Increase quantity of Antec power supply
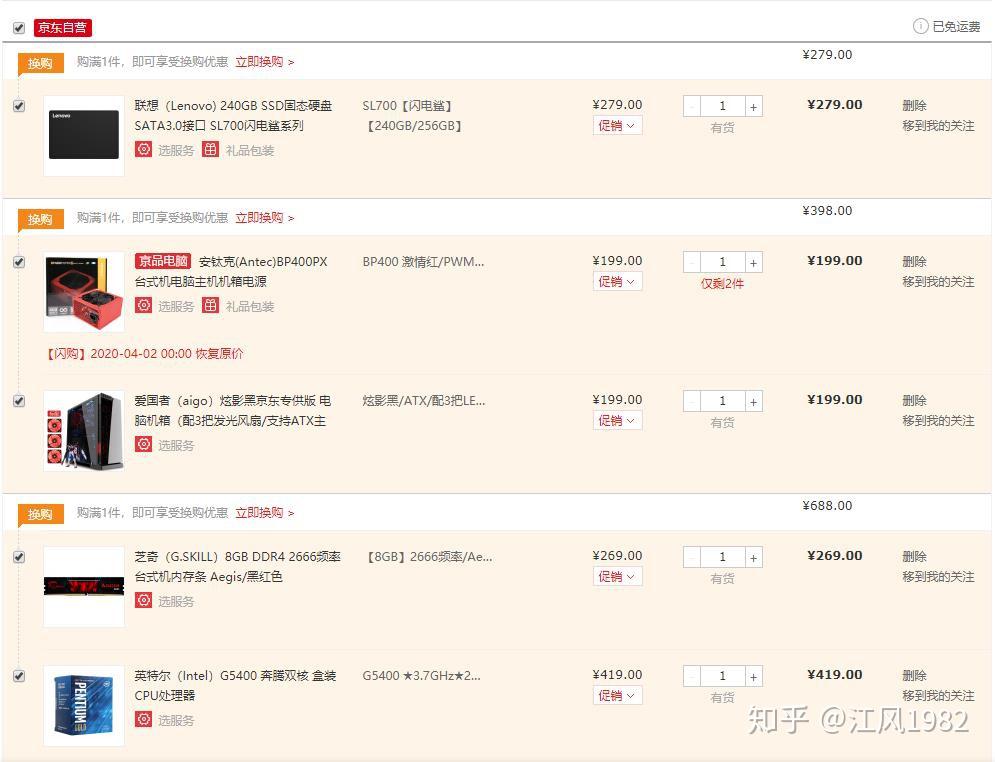 coord(753,263)
